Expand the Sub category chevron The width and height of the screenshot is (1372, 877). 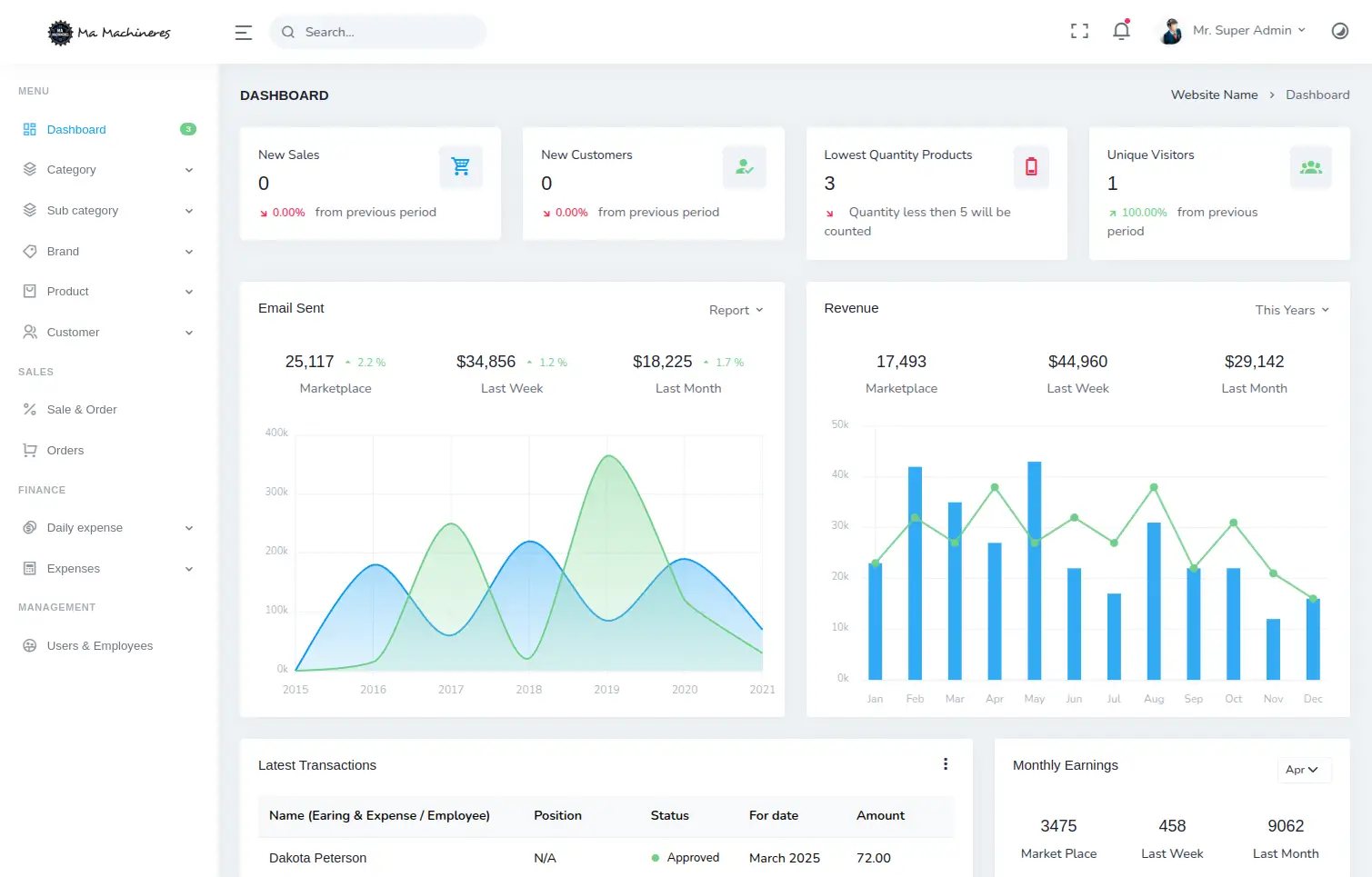click(x=189, y=211)
